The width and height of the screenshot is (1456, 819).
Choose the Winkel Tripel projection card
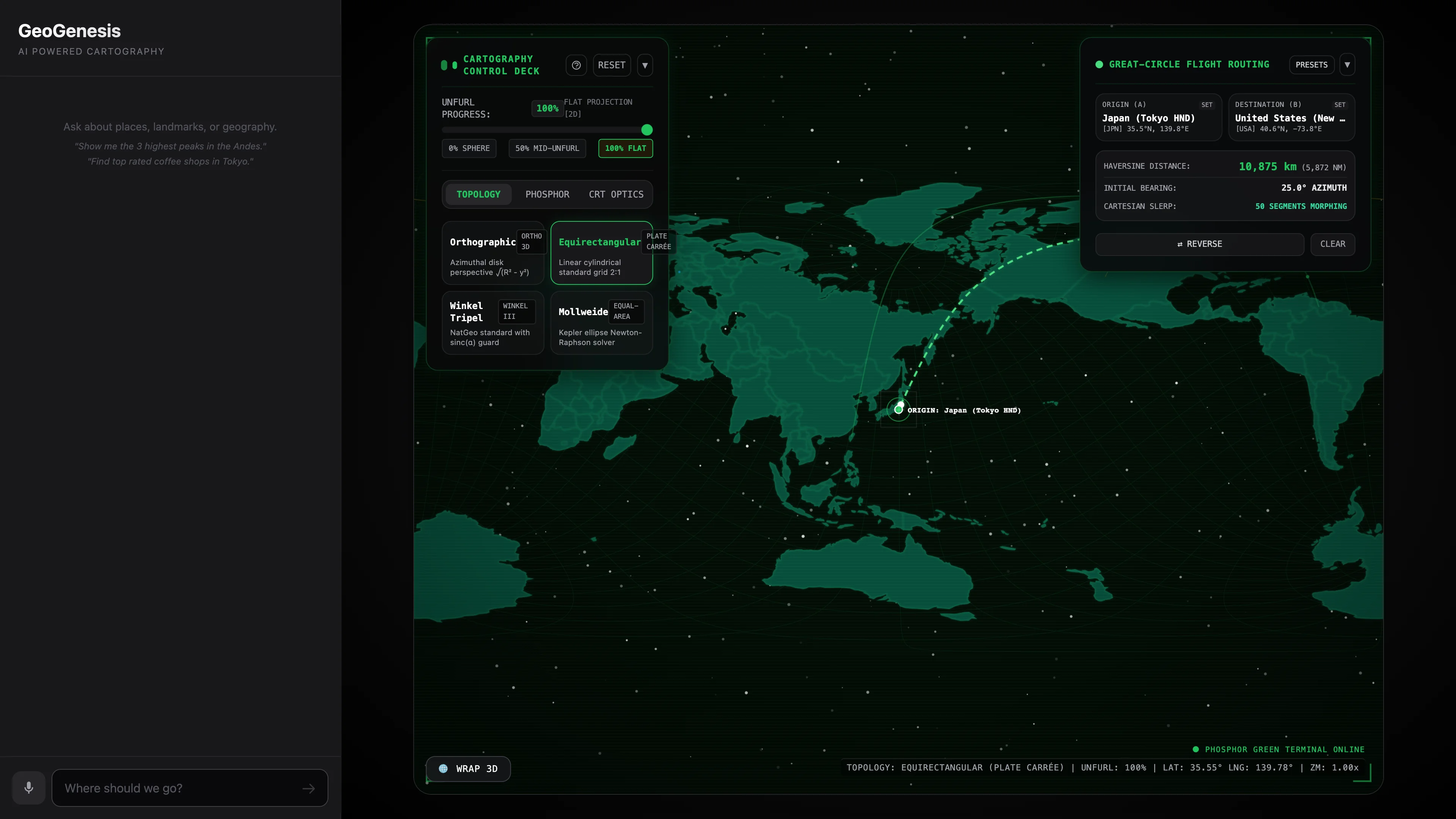click(x=493, y=323)
